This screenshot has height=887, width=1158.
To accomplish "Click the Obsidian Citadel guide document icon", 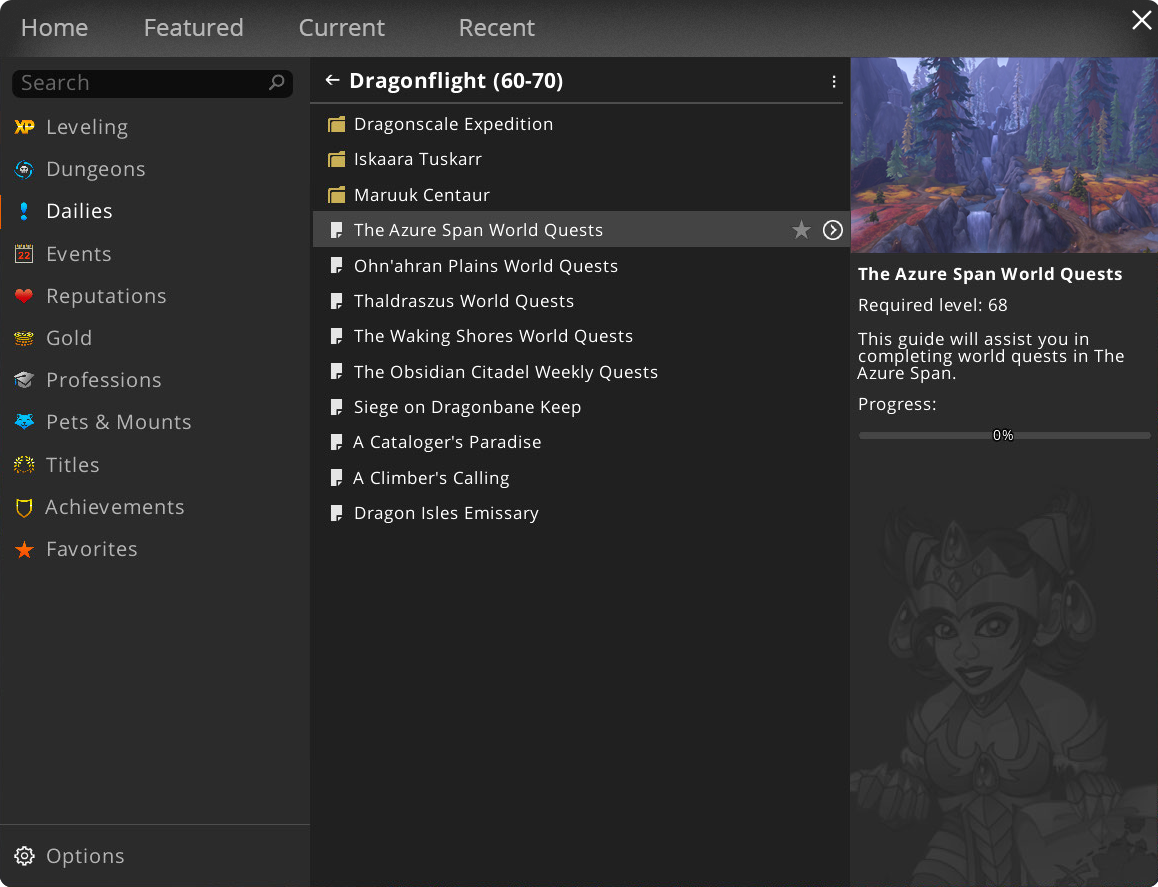I will coord(337,371).
